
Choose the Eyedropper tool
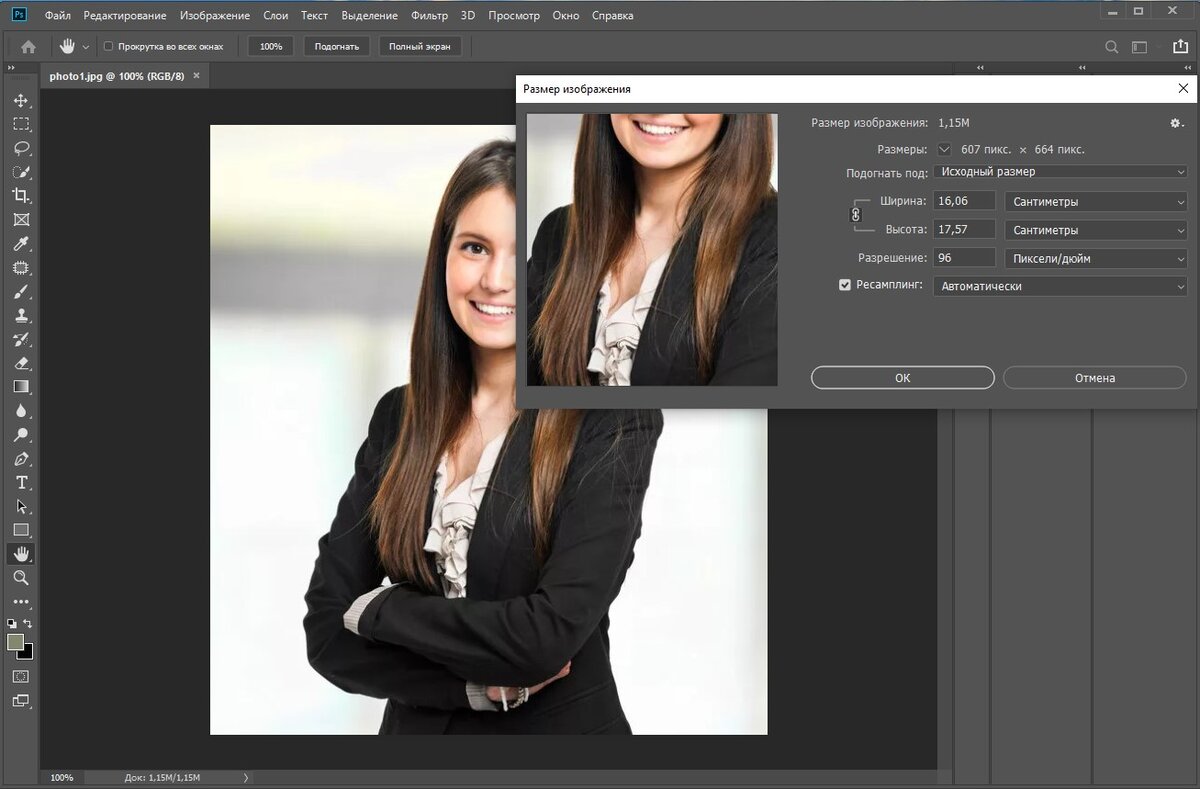pyautogui.click(x=21, y=244)
